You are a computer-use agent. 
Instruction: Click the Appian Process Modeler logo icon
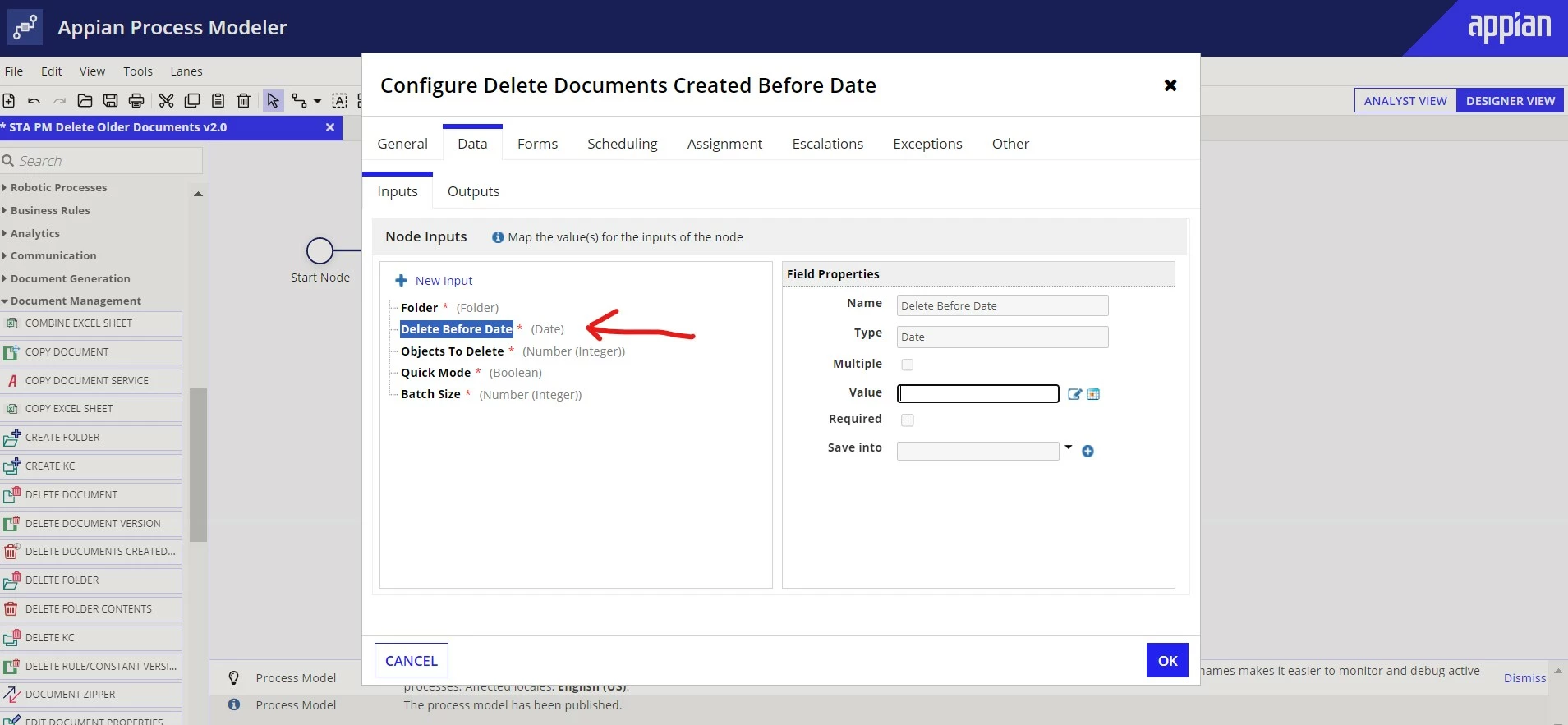coord(25,28)
